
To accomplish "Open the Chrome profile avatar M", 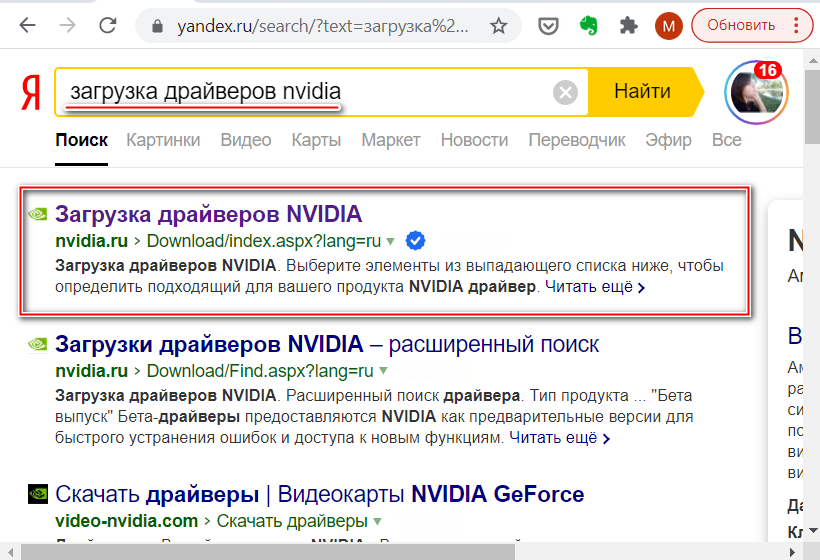I will point(668,25).
